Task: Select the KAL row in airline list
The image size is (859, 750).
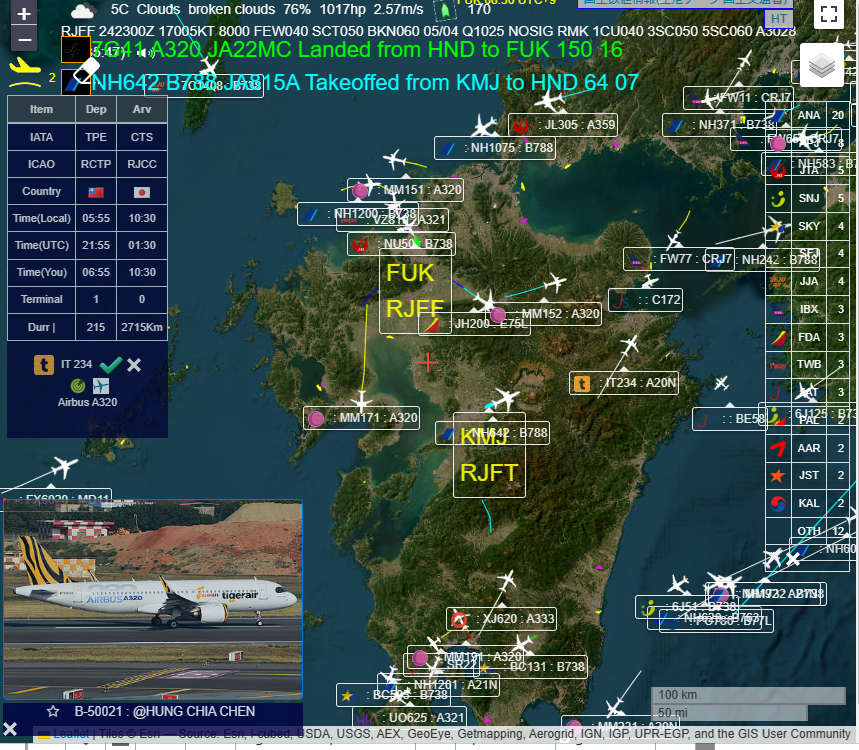Action: [808, 503]
